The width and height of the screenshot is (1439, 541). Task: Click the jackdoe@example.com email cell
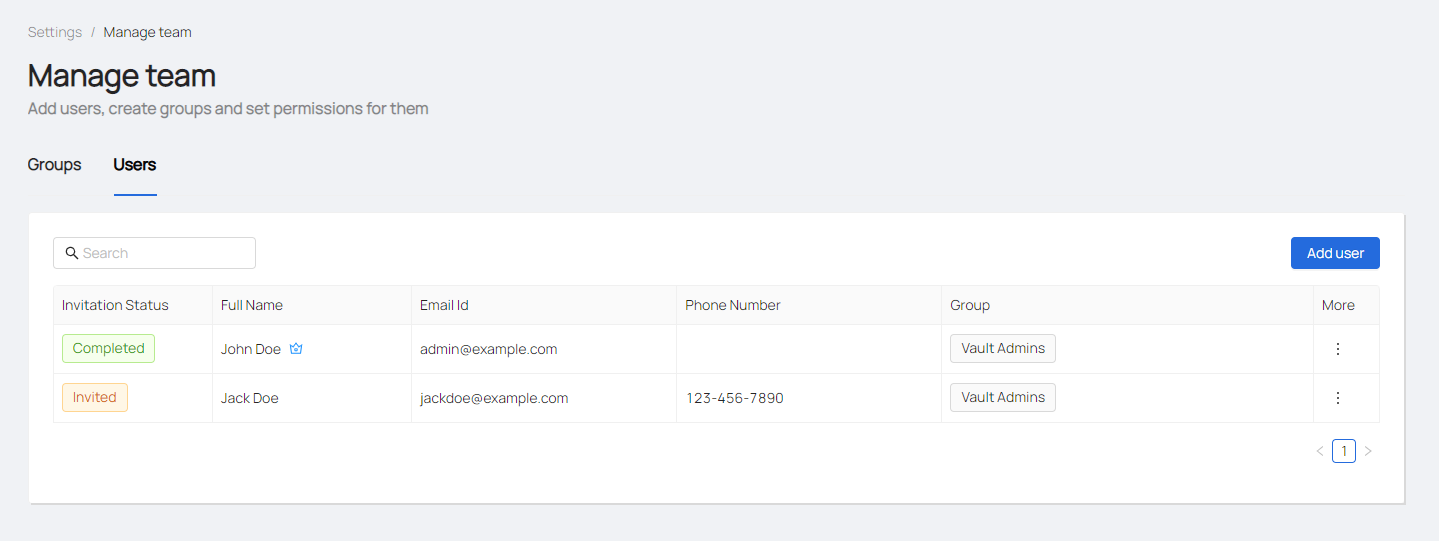(x=494, y=398)
